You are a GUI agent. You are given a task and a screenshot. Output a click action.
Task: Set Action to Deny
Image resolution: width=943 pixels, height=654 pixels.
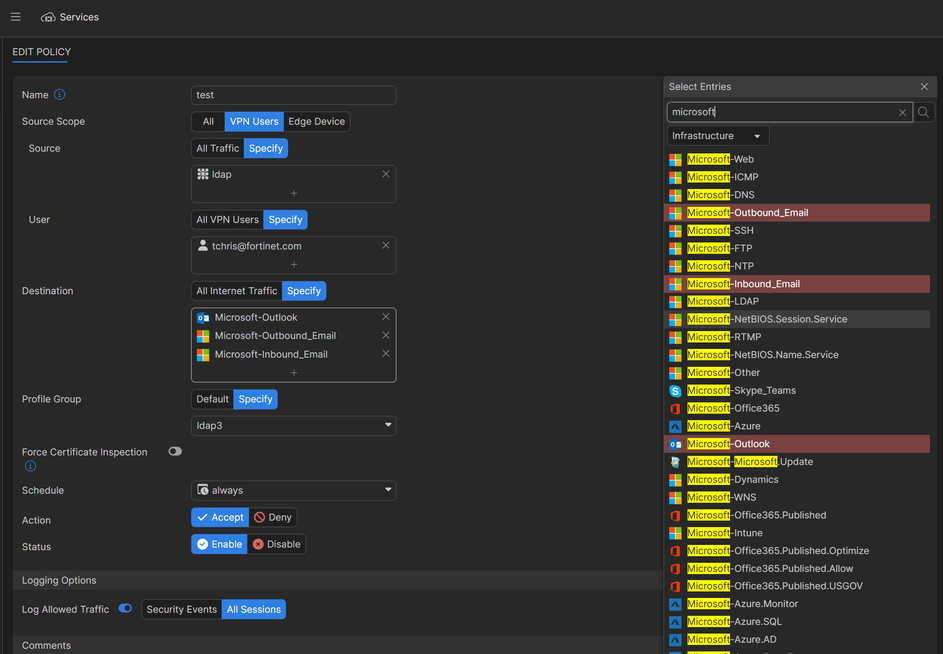(273, 518)
